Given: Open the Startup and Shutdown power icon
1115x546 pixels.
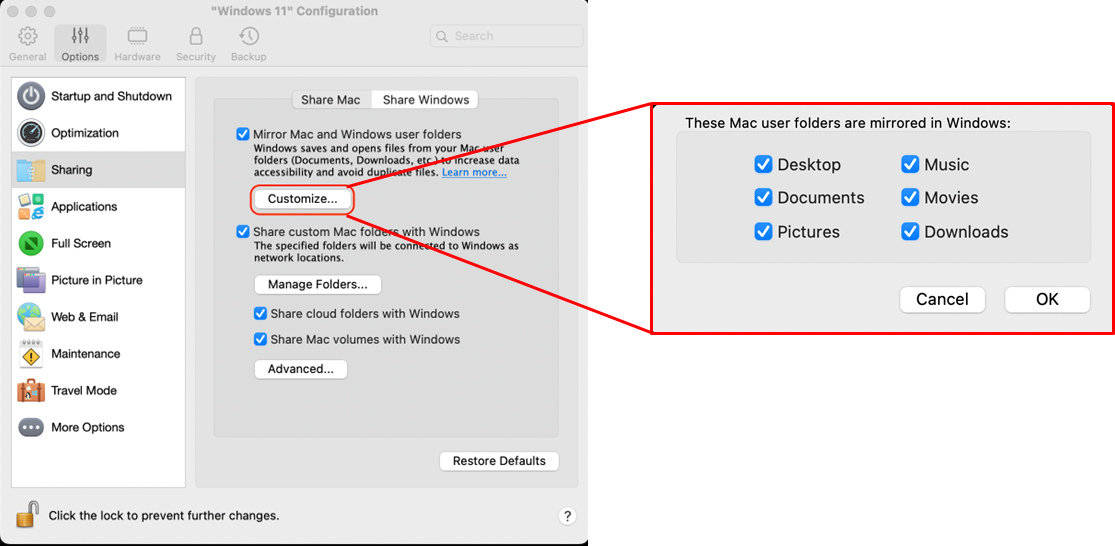Looking at the screenshot, I should click(31, 96).
